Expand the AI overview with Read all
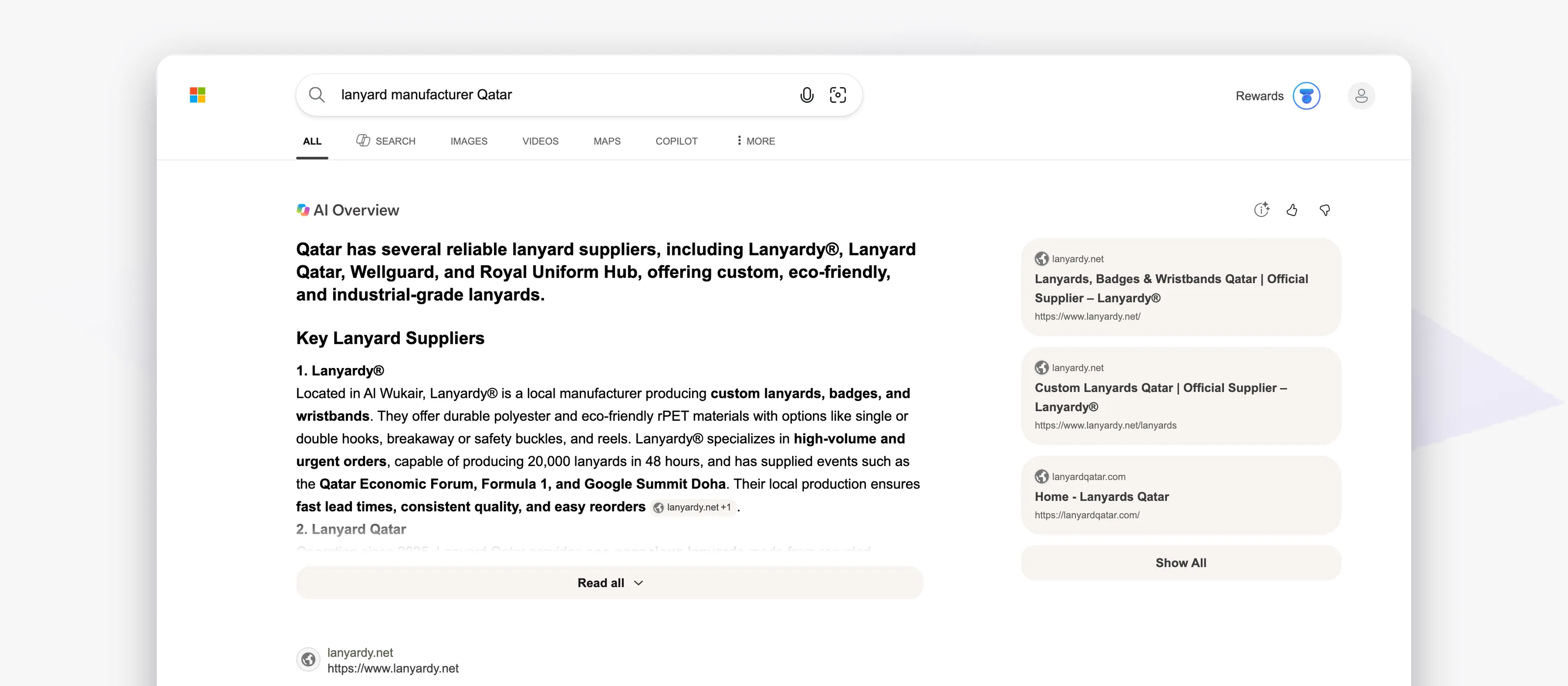The width and height of the screenshot is (1568, 686). [x=609, y=583]
